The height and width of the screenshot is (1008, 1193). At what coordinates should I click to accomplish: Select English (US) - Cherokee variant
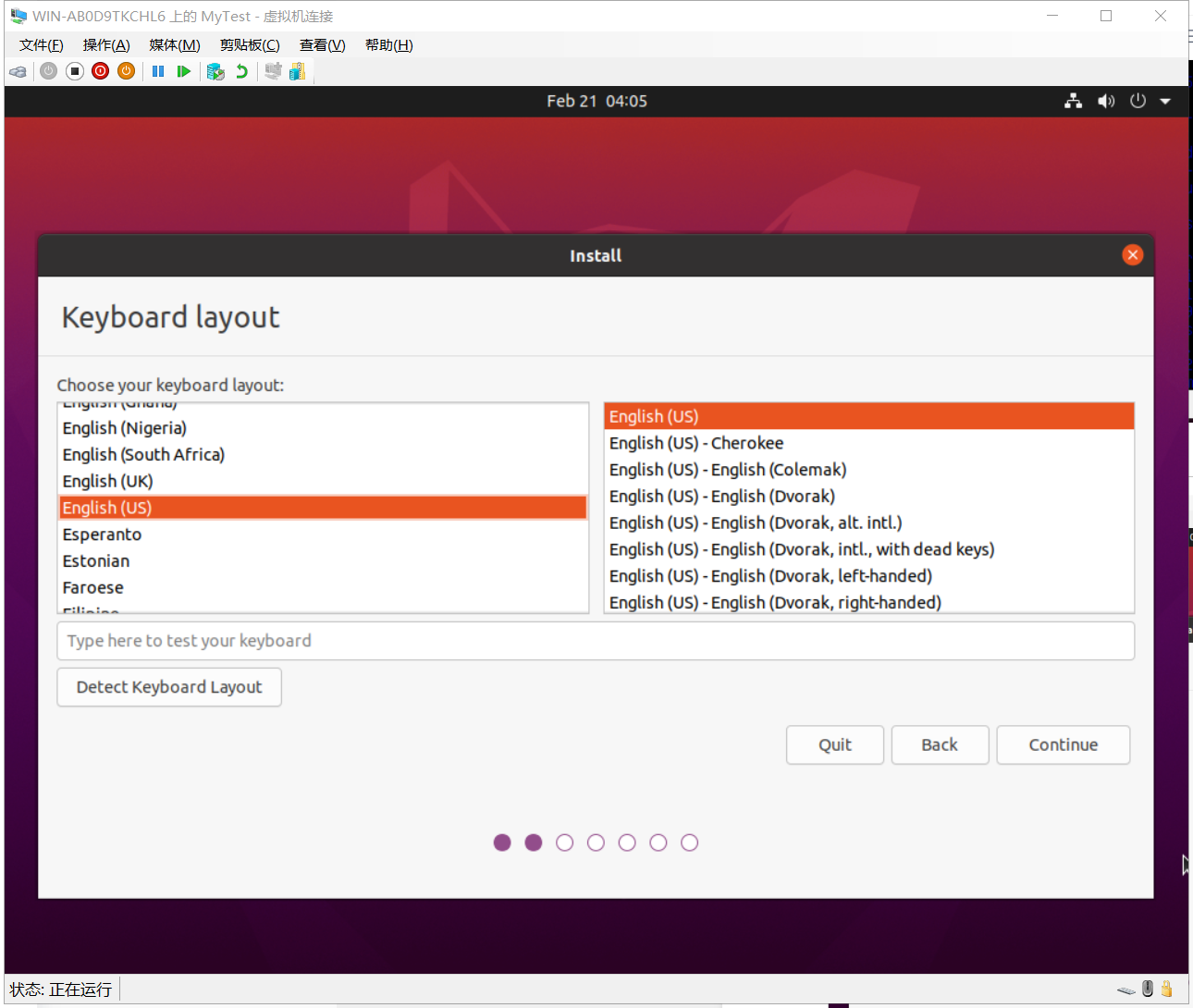point(869,444)
